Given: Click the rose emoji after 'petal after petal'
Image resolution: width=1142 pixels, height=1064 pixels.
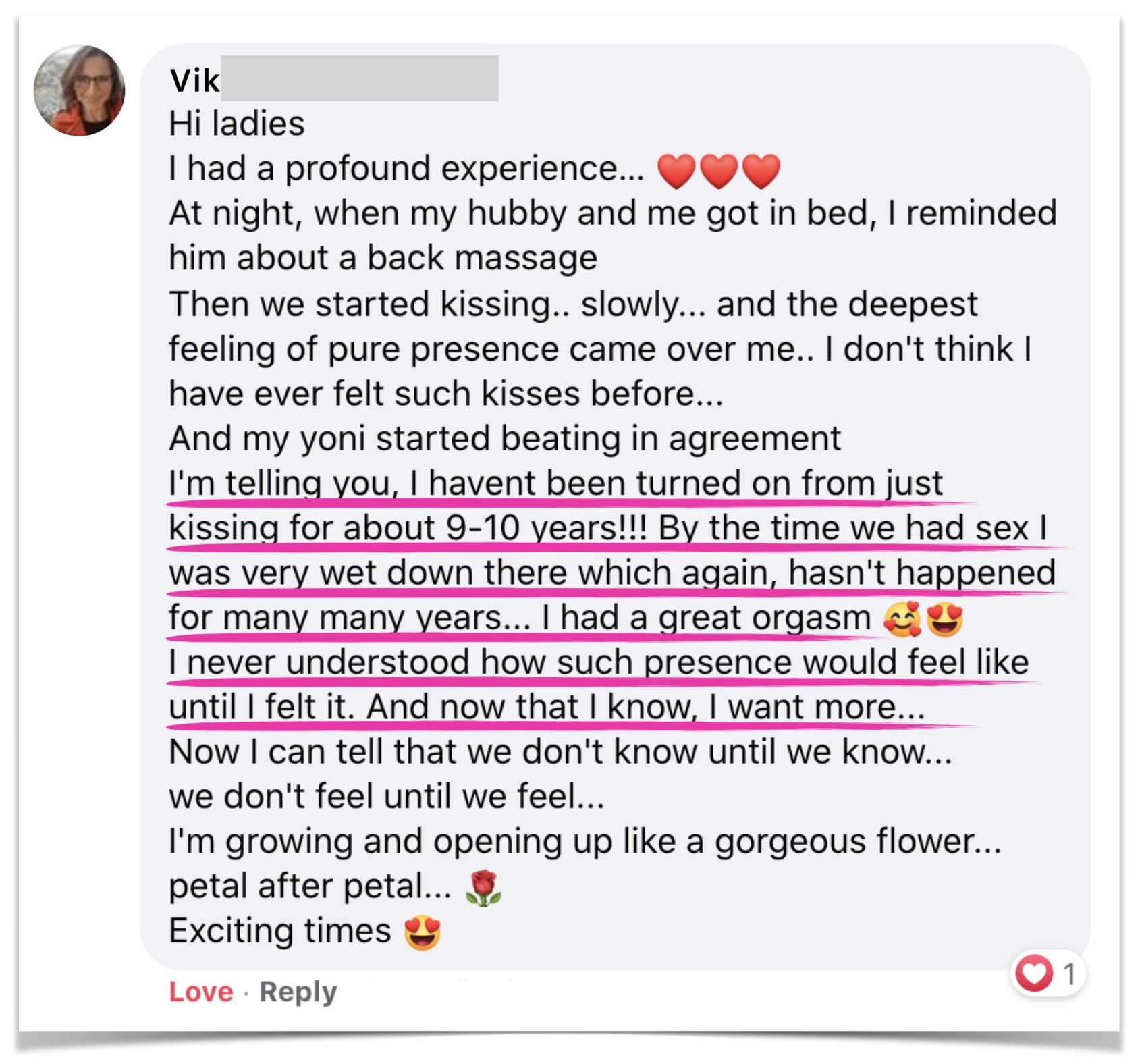Looking at the screenshot, I should [x=483, y=888].
